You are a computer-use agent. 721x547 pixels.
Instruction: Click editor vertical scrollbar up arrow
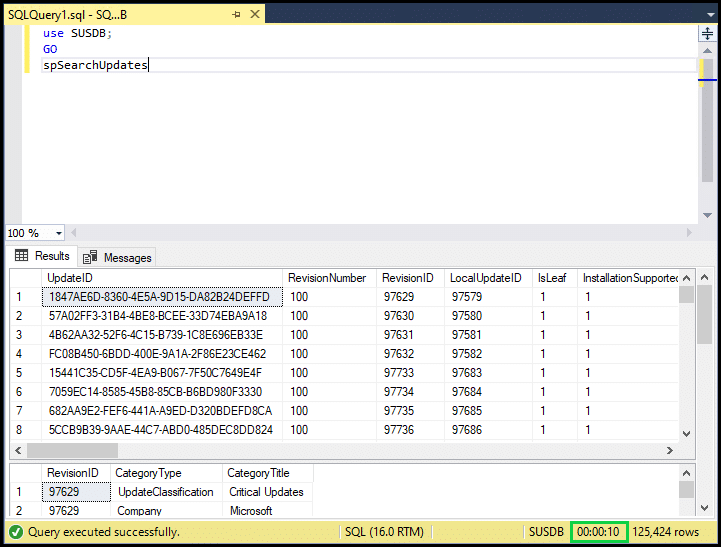click(707, 51)
